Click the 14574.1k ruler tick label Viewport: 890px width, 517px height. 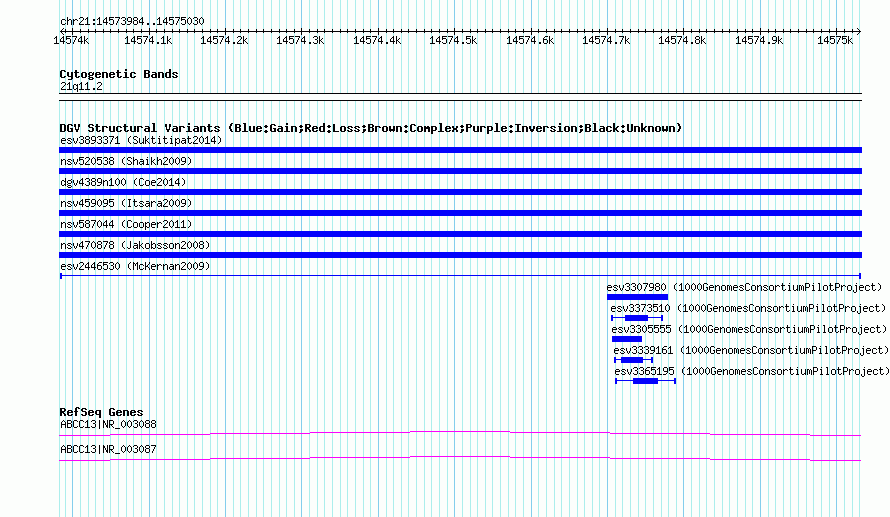tap(148, 40)
